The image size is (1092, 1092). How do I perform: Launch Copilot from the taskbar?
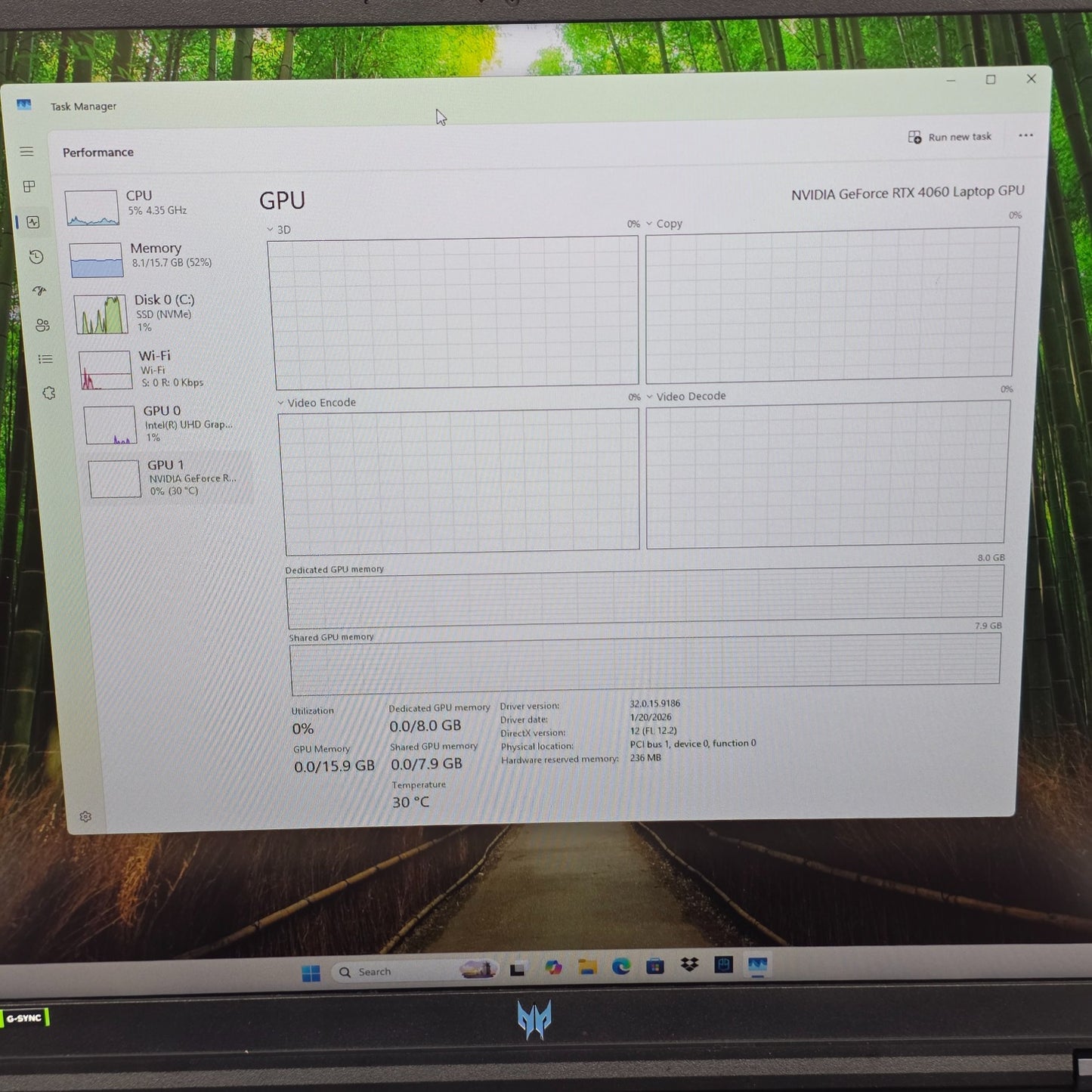click(x=553, y=968)
